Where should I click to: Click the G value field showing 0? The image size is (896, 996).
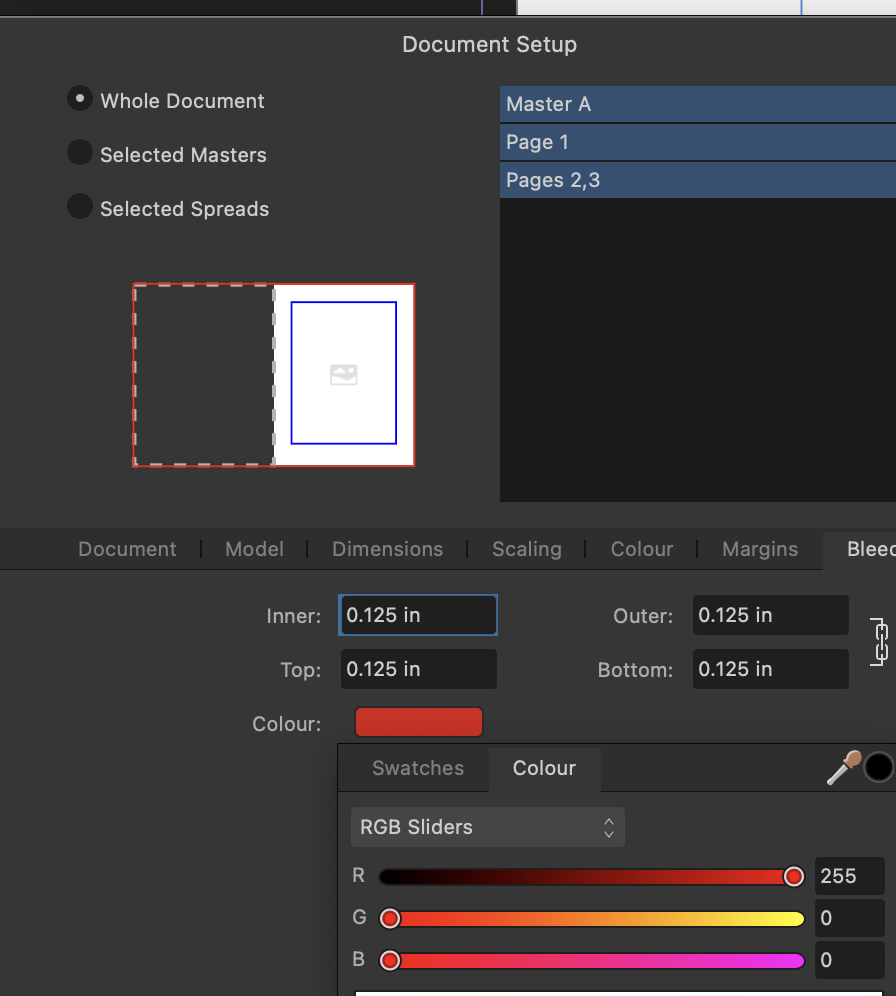coord(849,918)
